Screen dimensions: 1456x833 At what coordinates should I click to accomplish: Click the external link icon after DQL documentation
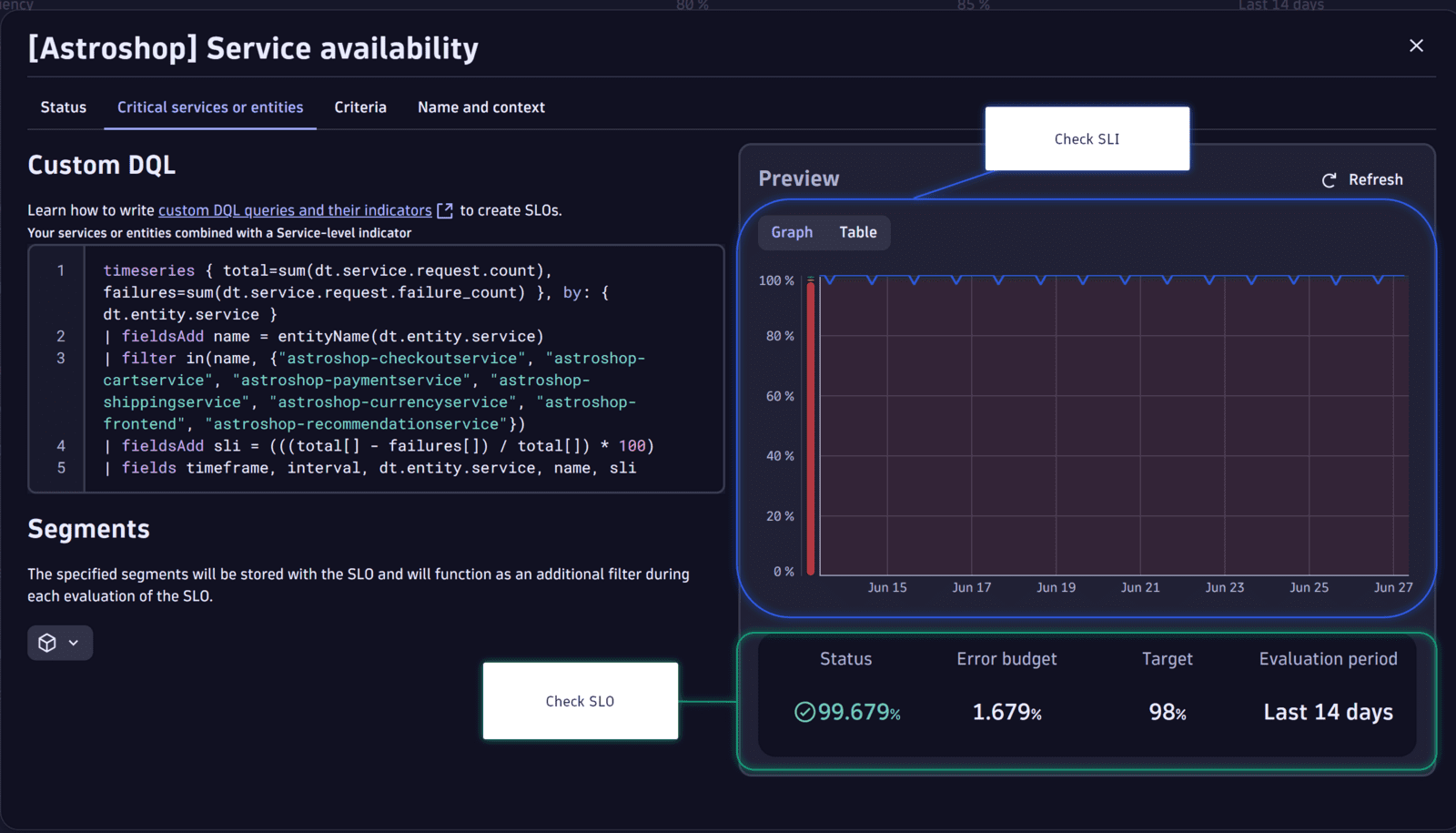445,209
